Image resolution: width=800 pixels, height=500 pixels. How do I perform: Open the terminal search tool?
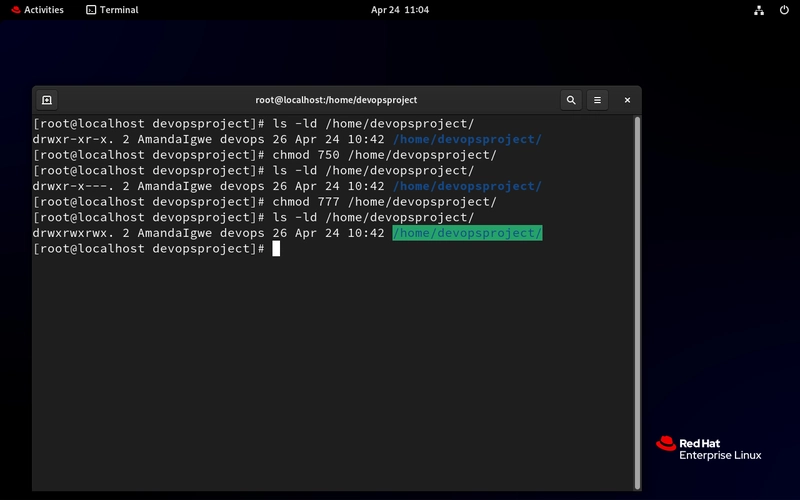571,100
